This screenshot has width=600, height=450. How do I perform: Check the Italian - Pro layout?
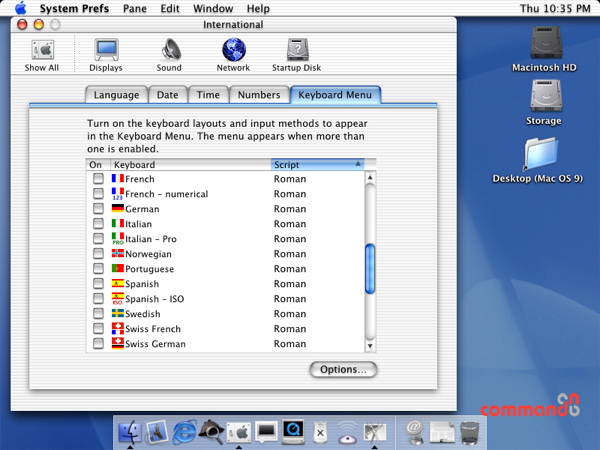pyautogui.click(x=98, y=238)
